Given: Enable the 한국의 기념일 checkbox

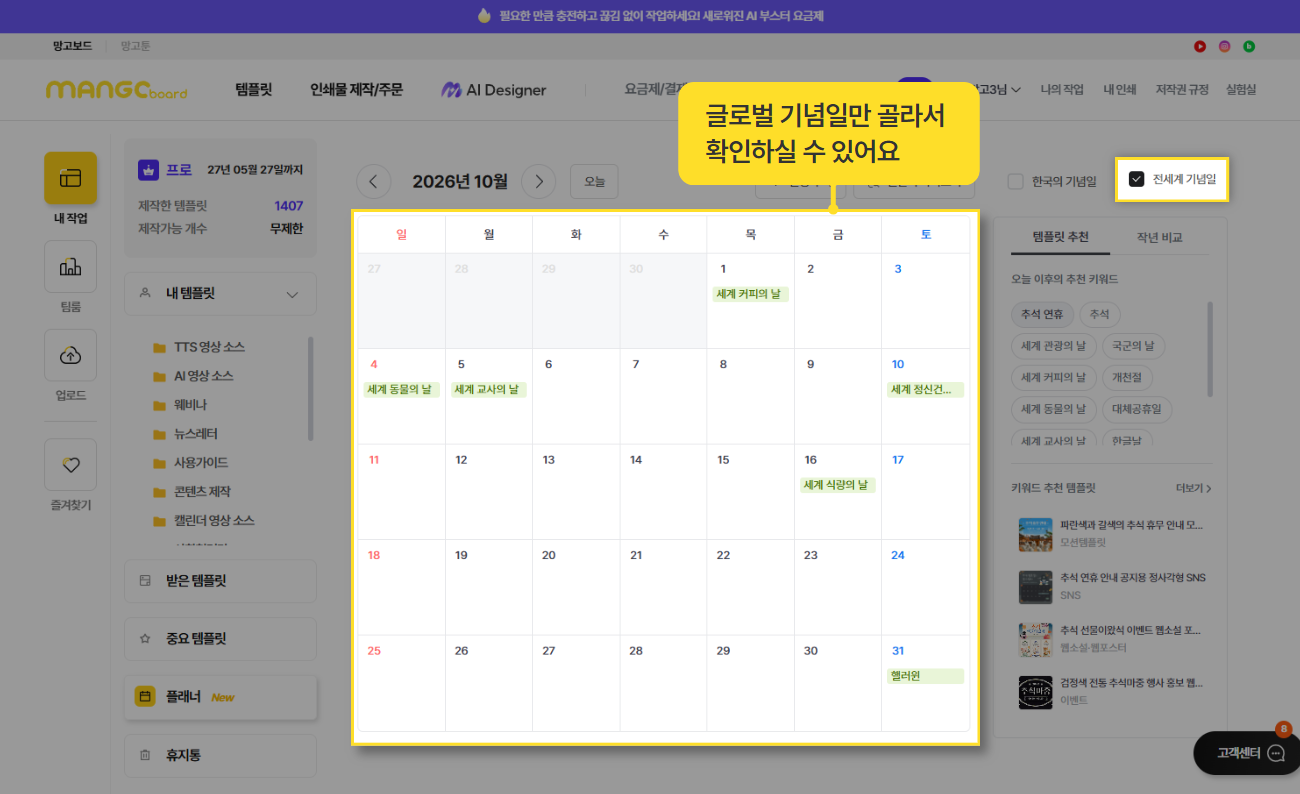Looking at the screenshot, I should (x=1015, y=181).
